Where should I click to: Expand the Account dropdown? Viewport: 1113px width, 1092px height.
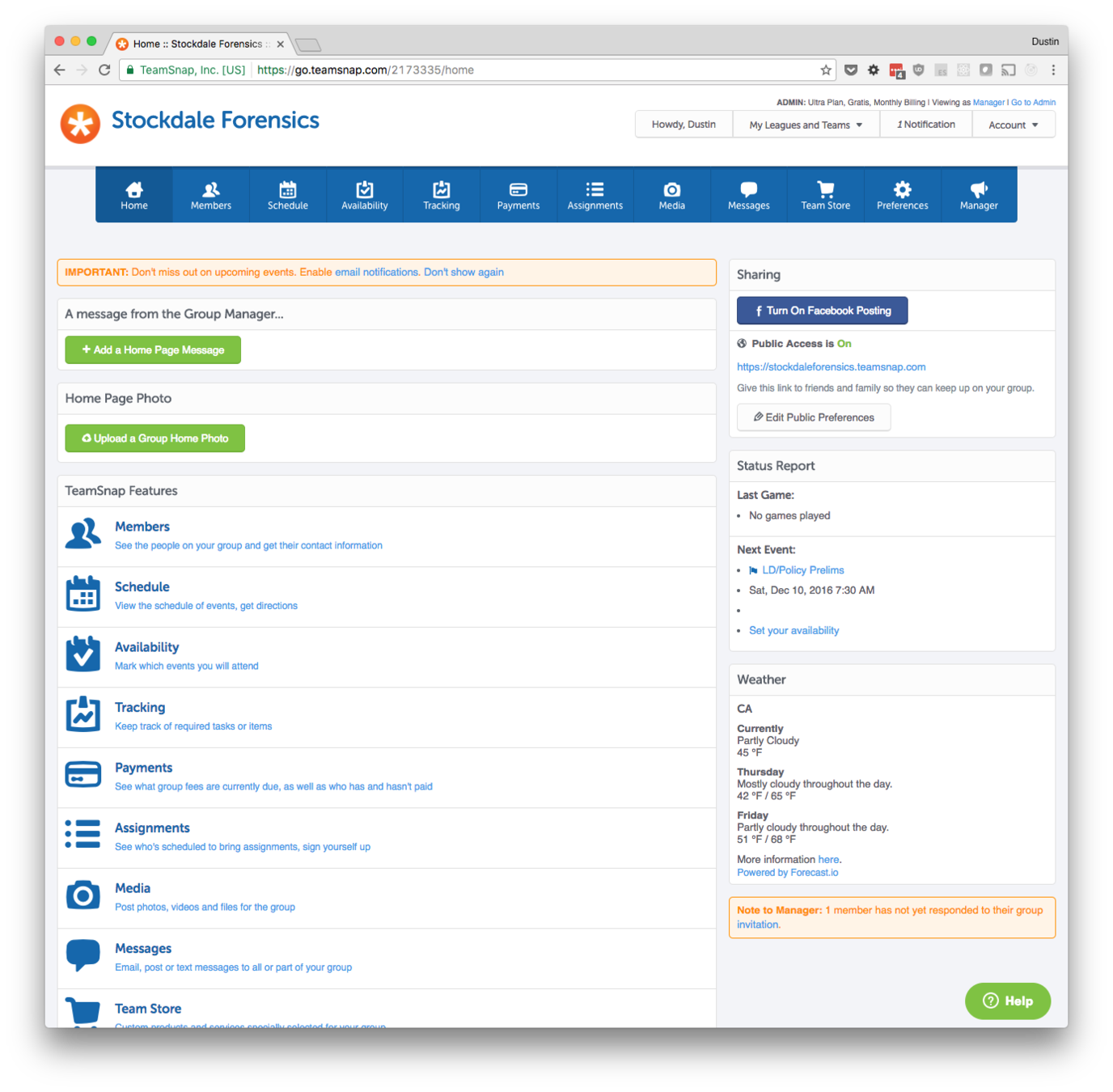click(1013, 125)
